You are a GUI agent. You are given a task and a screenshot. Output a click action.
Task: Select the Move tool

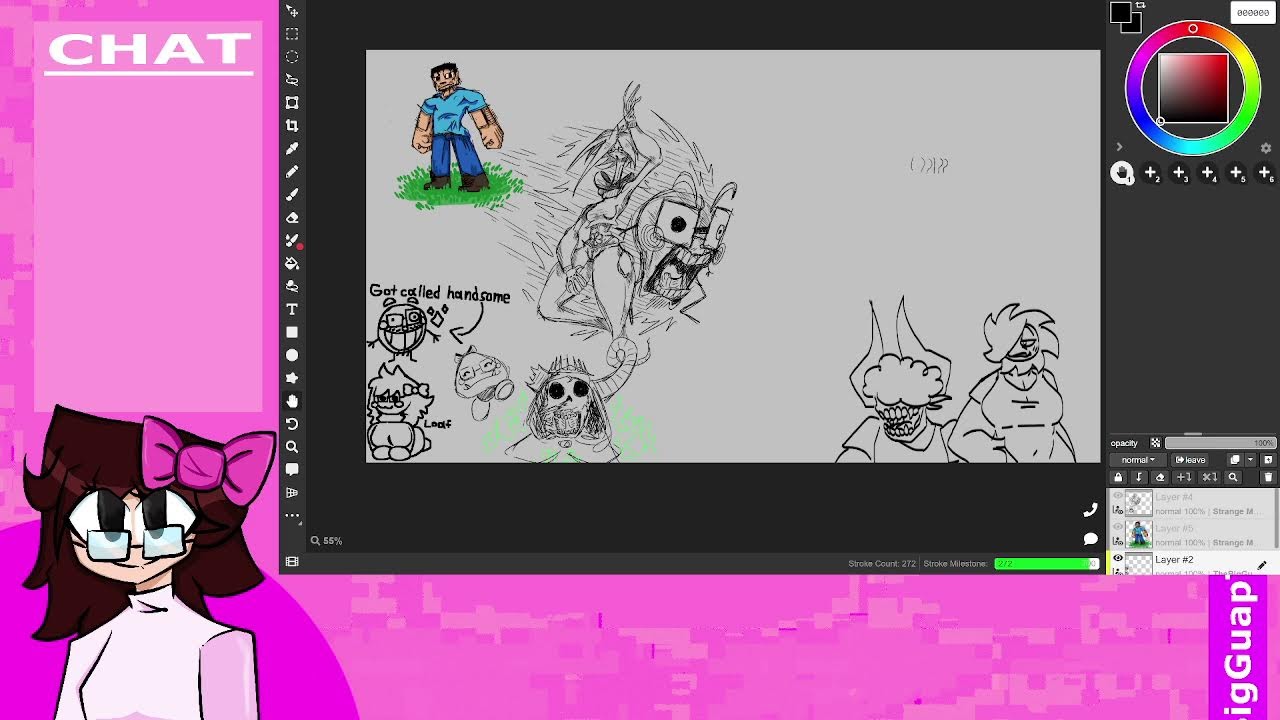pos(292,11)
